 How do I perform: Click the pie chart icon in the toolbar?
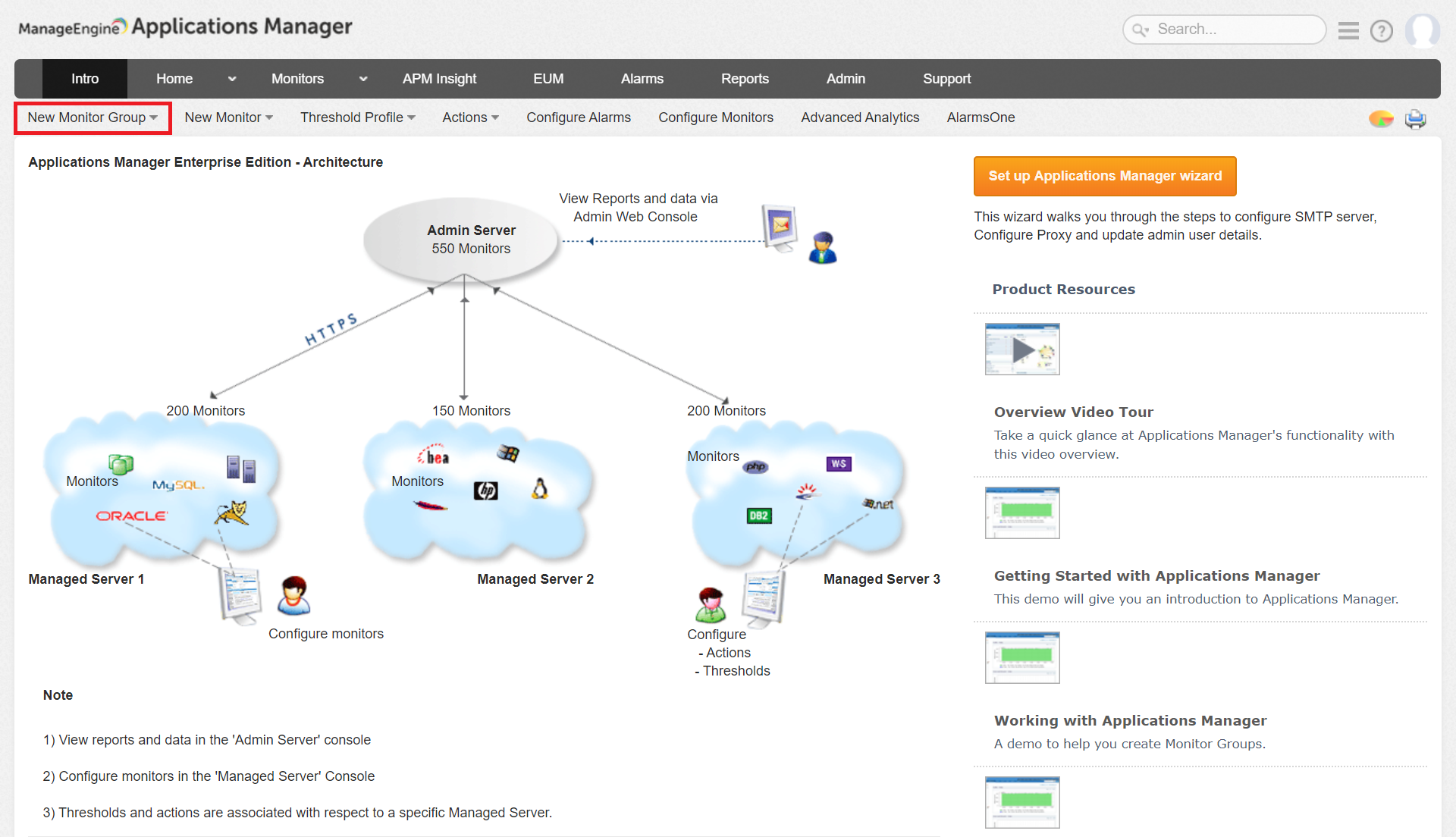click(1380, 119)
